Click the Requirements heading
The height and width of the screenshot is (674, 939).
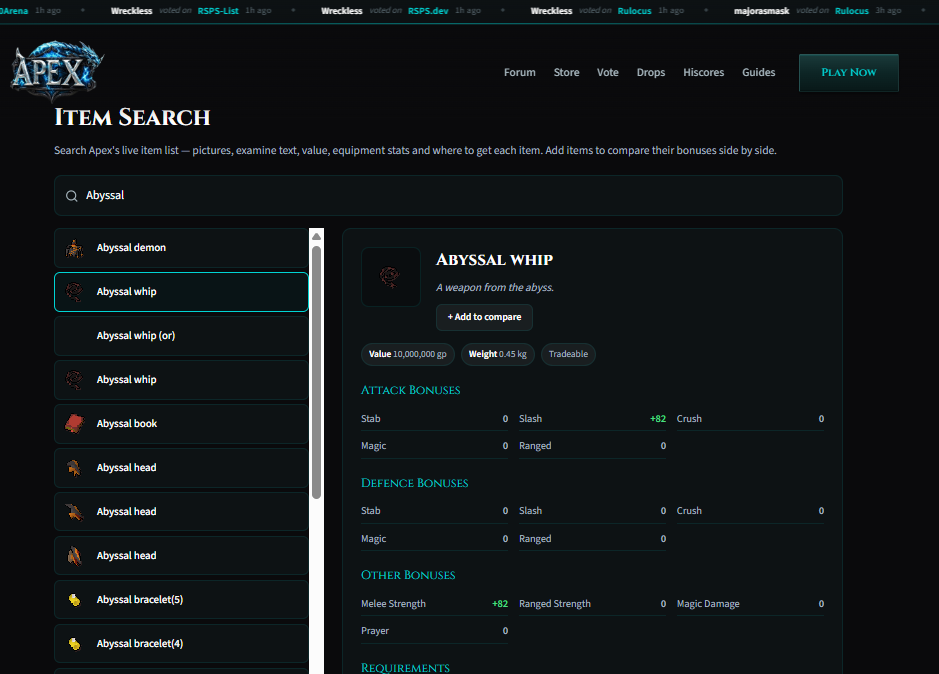[x=405, y=667]
